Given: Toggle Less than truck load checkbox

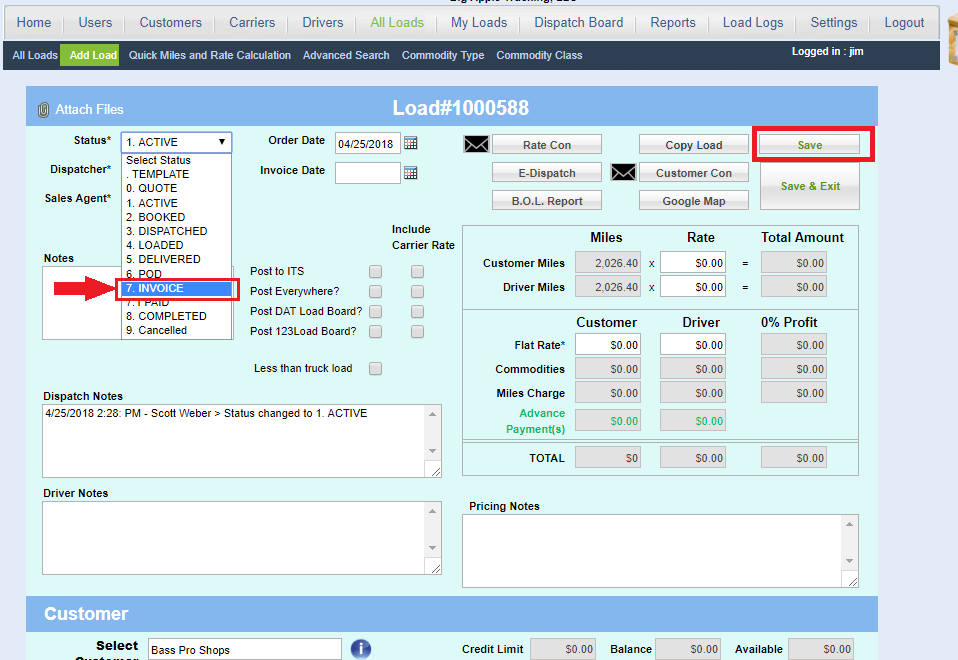Looking at the screenshot, I should pos(376,368).
